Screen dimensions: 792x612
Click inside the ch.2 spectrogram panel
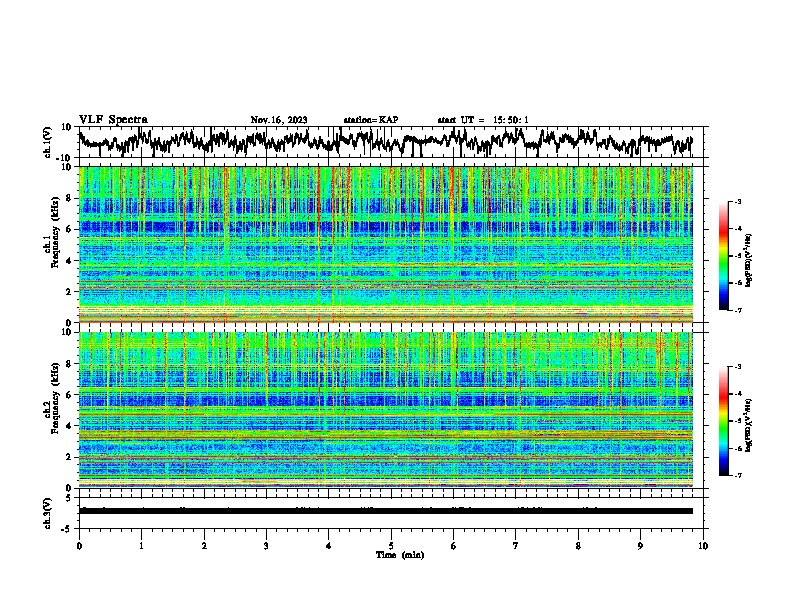(x=385, y=410)
